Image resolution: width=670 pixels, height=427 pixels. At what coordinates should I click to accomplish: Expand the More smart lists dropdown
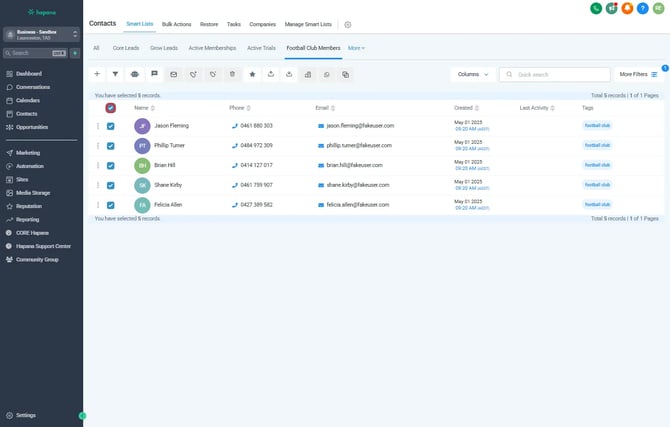click(x=356, y=47)
